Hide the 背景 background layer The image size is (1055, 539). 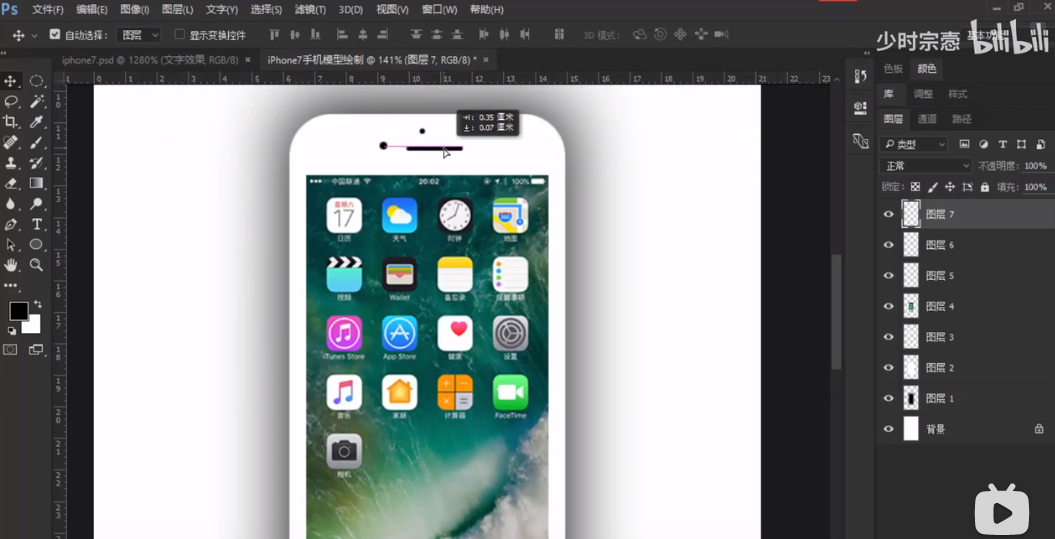[x=889, y=429]
